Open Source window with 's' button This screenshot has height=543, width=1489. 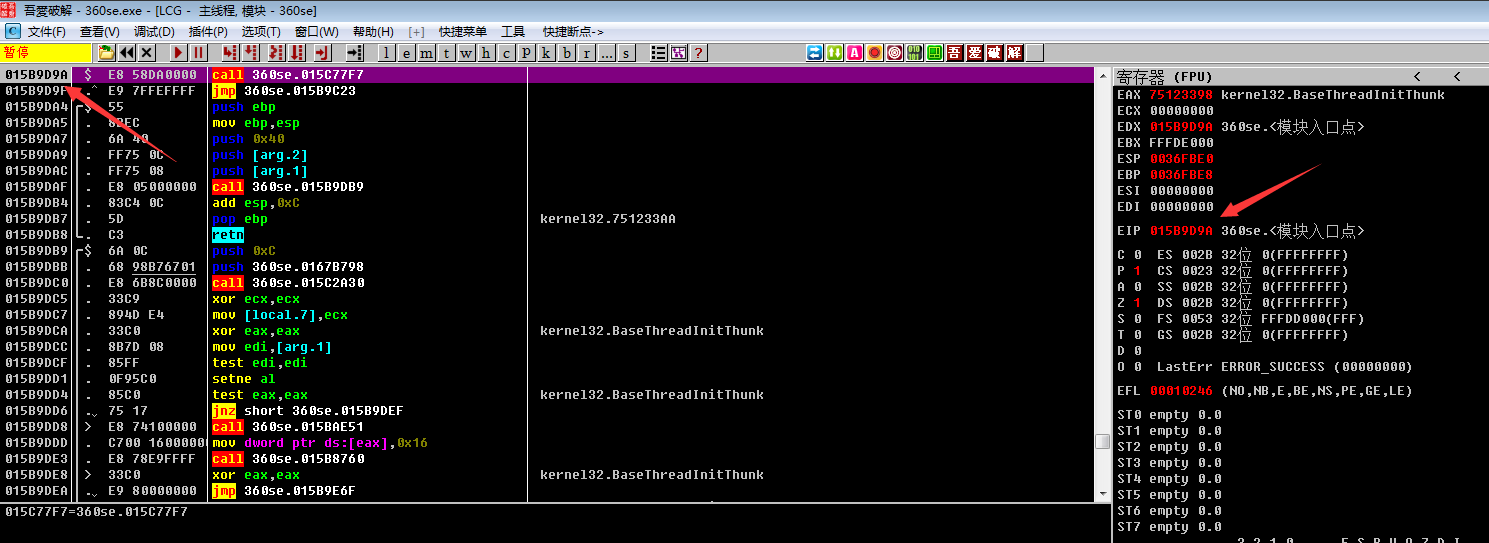point(627,53)
